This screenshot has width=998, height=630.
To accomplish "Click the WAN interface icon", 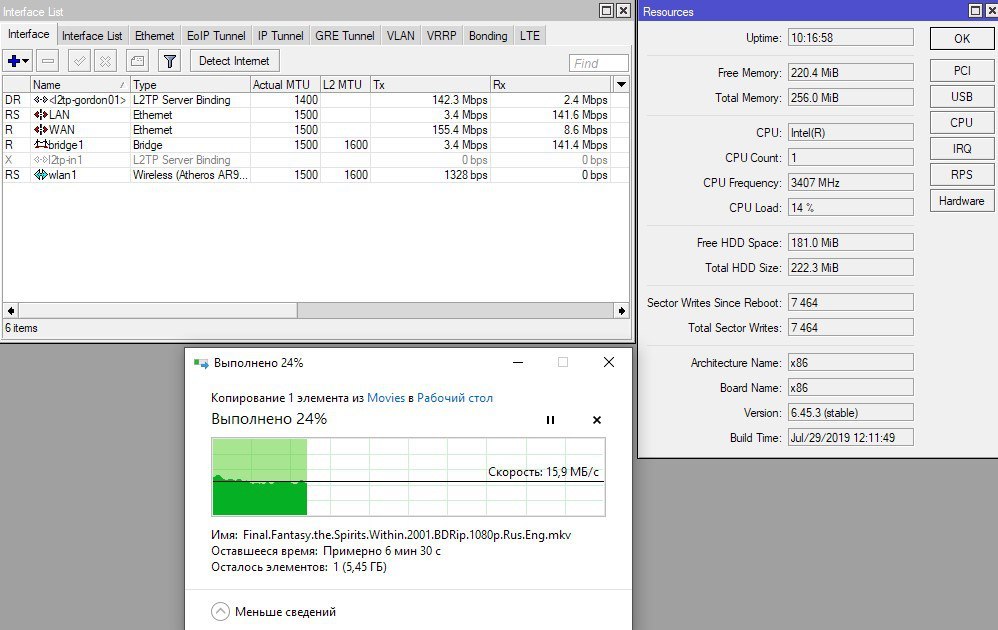I will click(41, 130).
